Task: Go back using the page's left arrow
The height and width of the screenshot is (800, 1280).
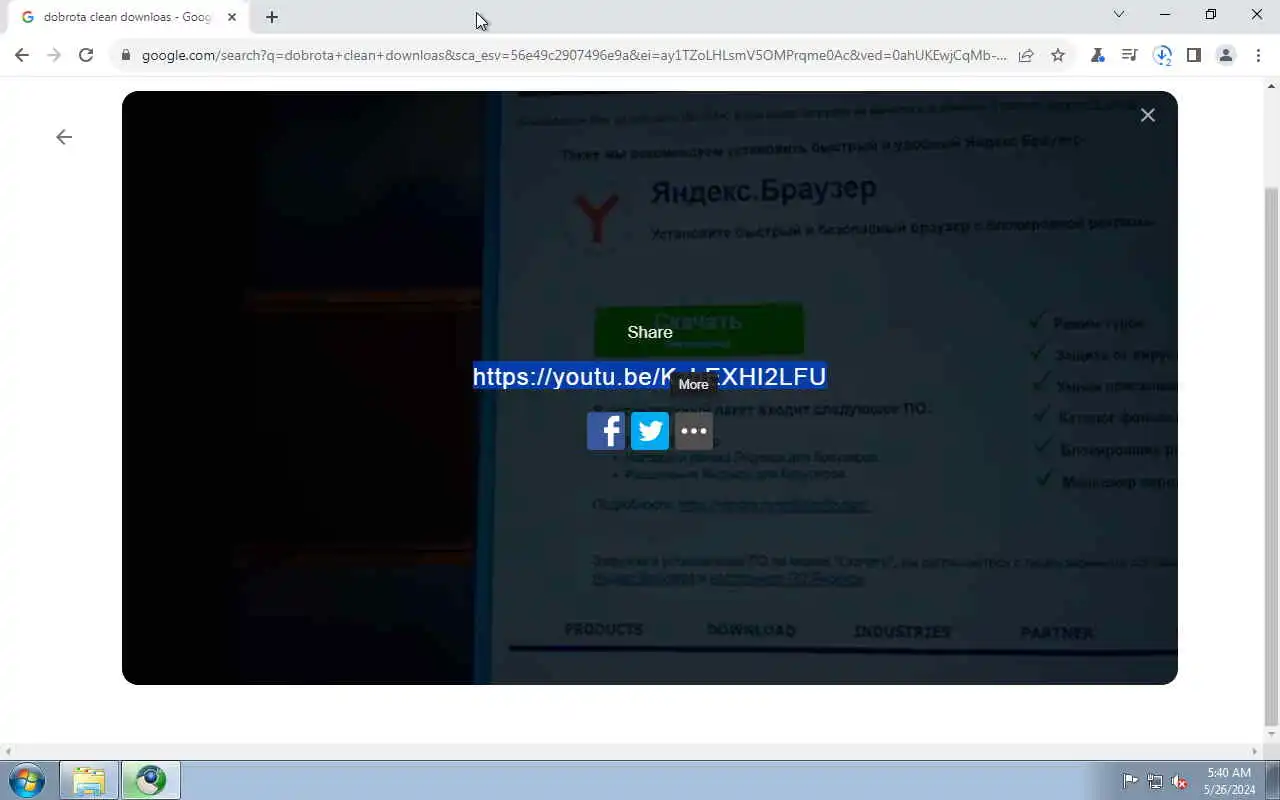Action: 64,137
